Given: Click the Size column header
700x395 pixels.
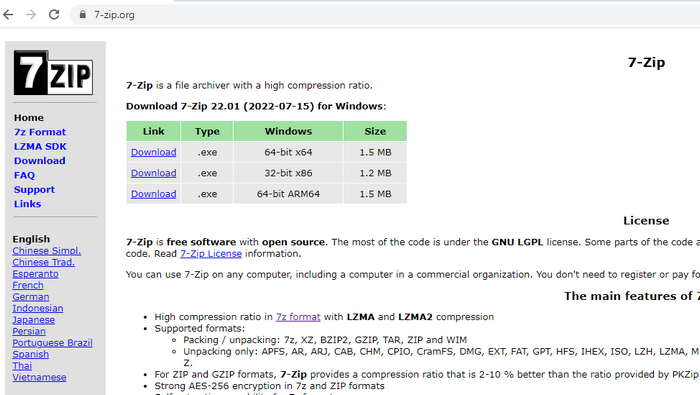Looking at the screenshot, I should coord(375,131).
